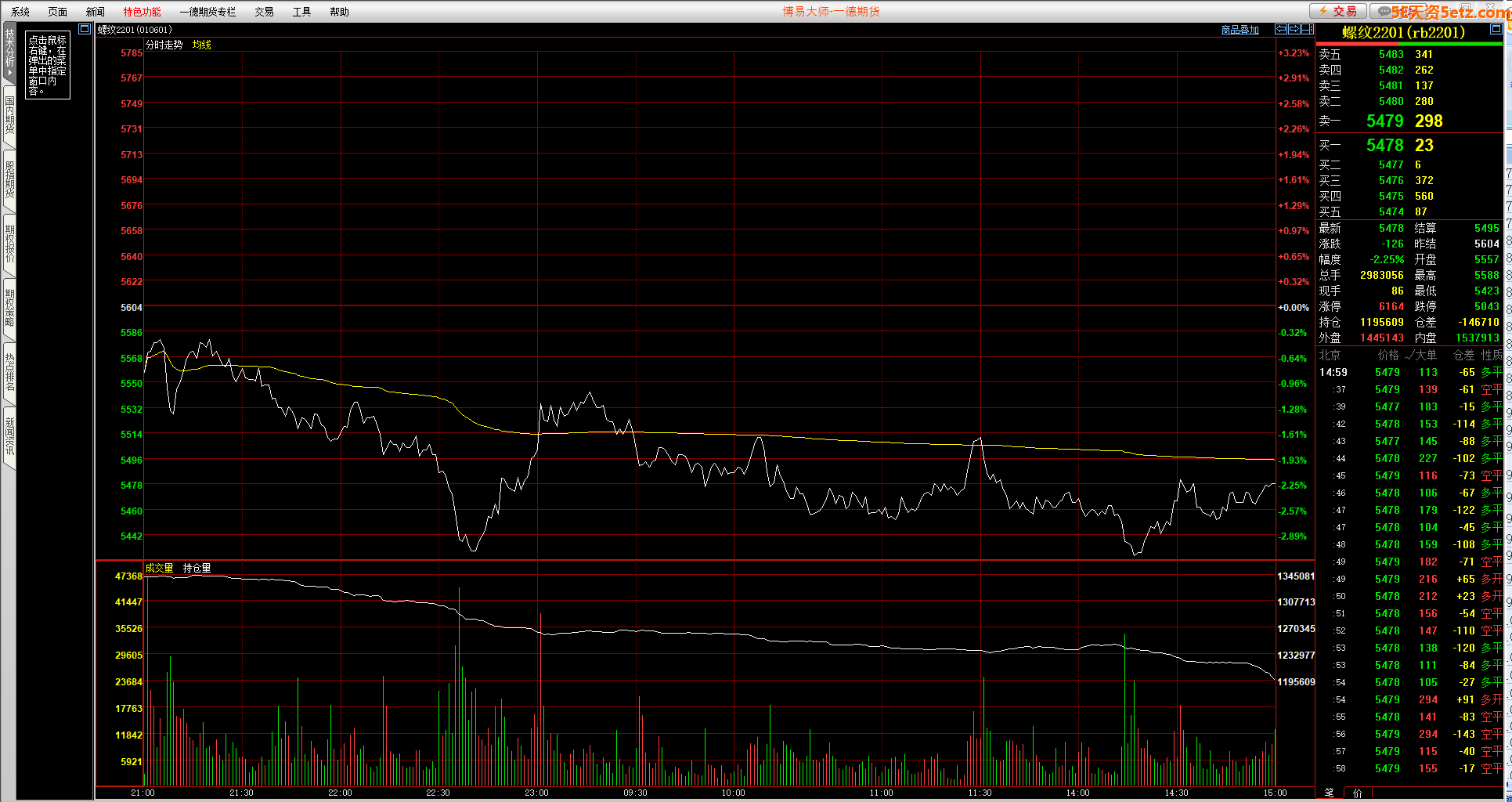Image resolution: width=1512 pixels, height=802 pixels.
Task: Open the 国内期货 sidebar tab
Action: 9,114
